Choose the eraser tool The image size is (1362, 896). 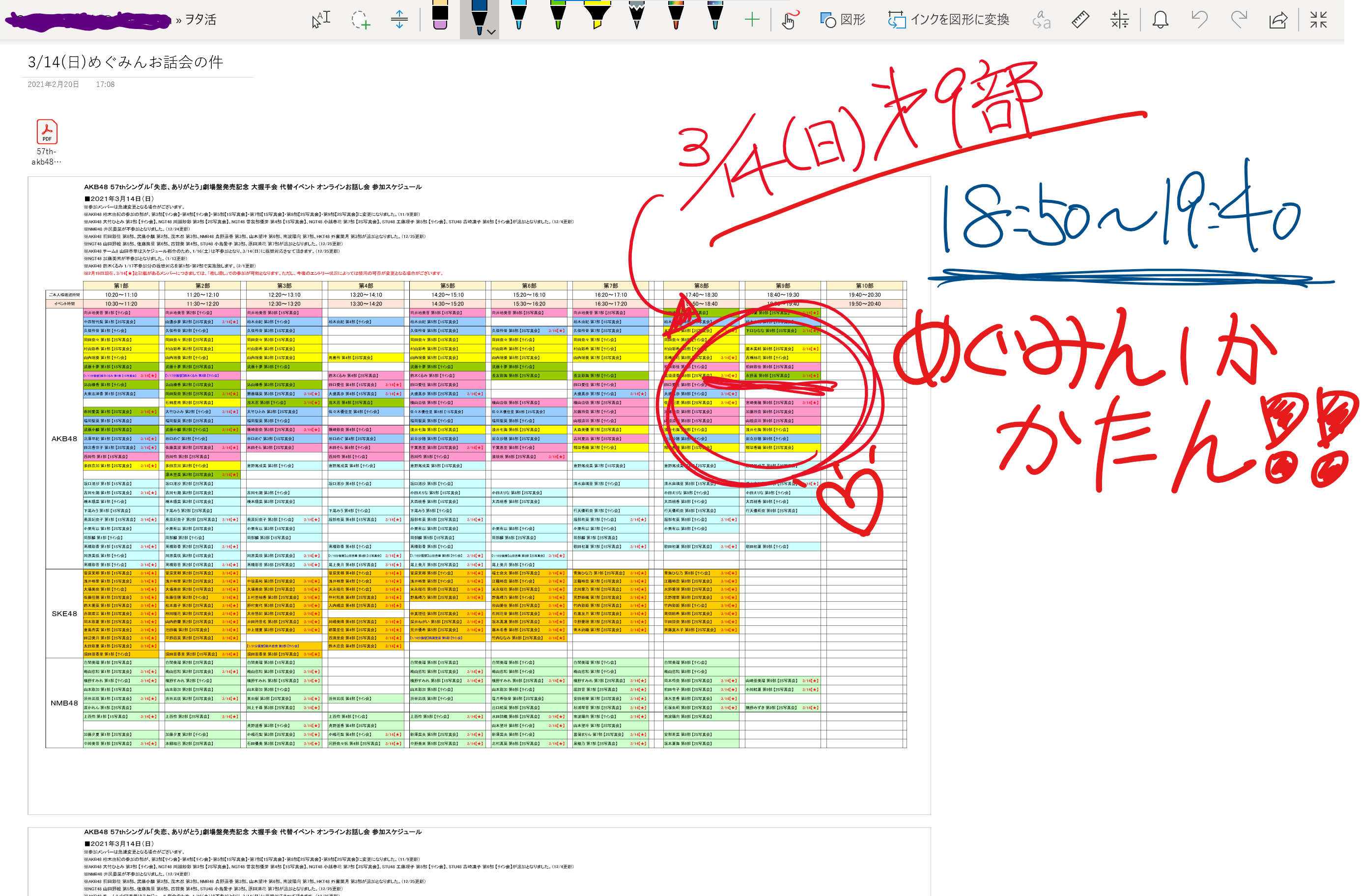click(x=439, y=16)
